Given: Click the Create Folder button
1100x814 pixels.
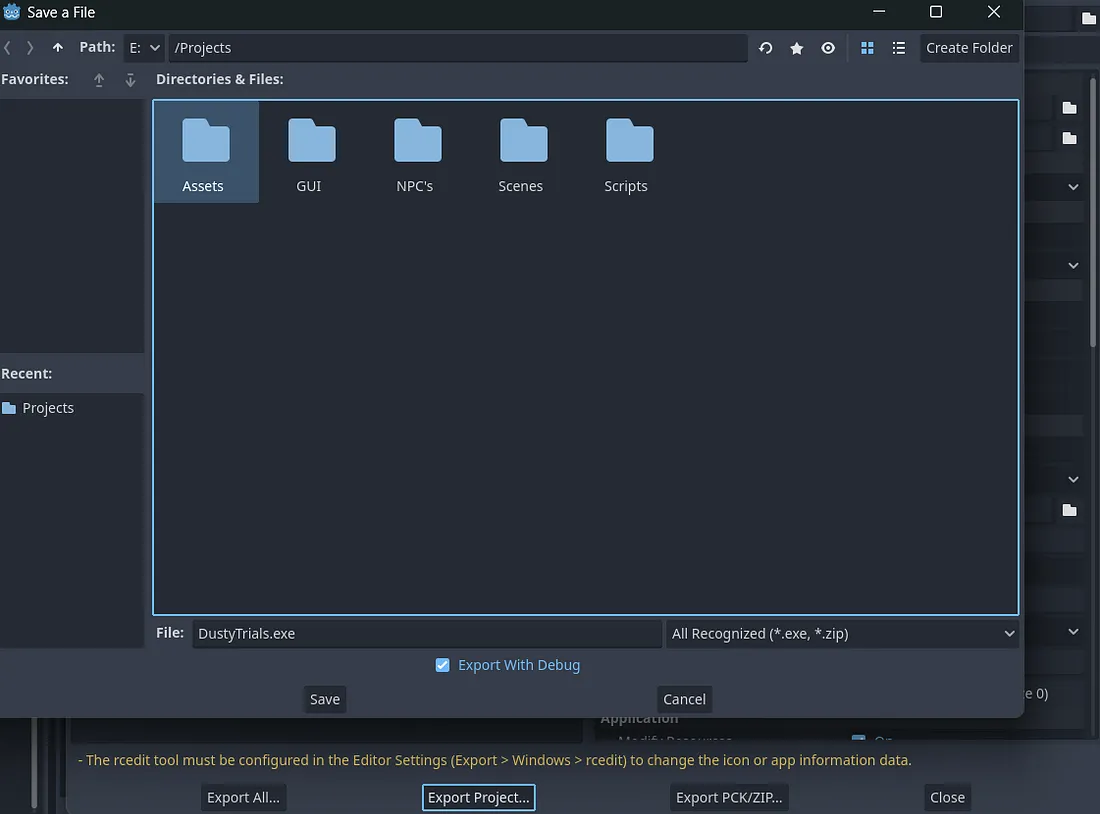Looking at the screenshot, I should 969,48.
